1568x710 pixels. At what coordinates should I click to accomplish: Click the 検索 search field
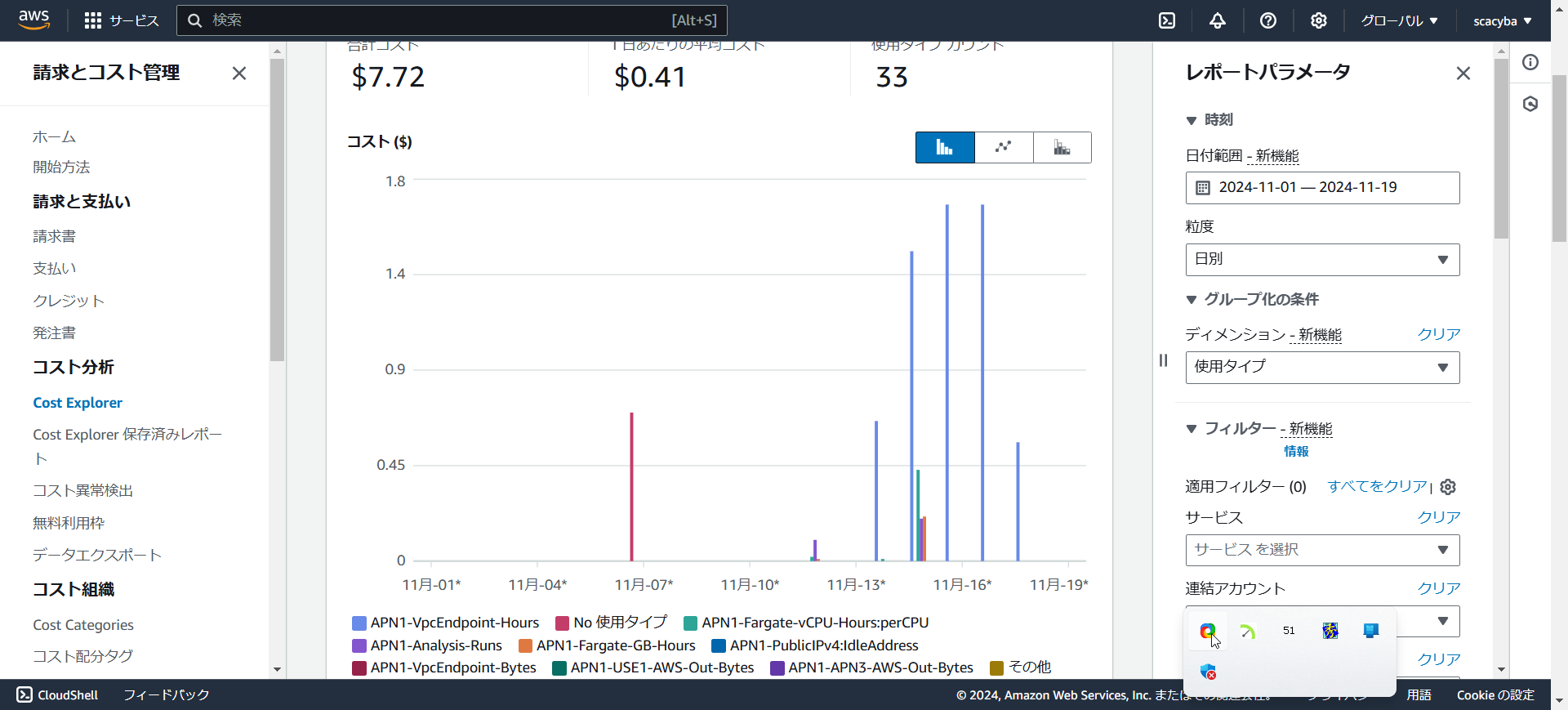(452, 20)
